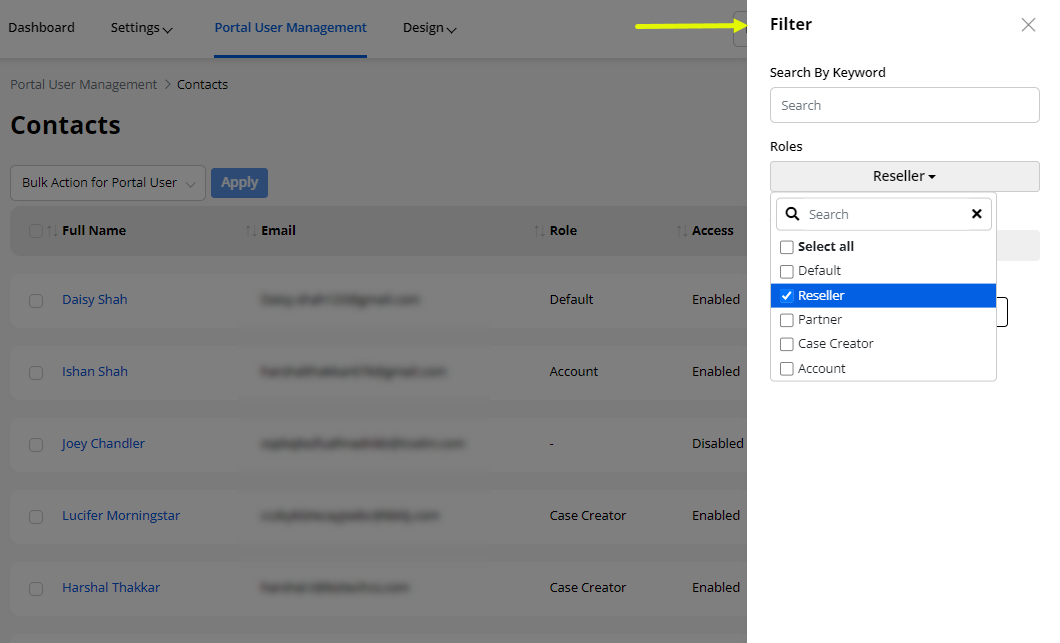Sort by Access column arrows
The width and height of the screenshot is (1060, 643).
pyautogui.click(x=683, y=231)
